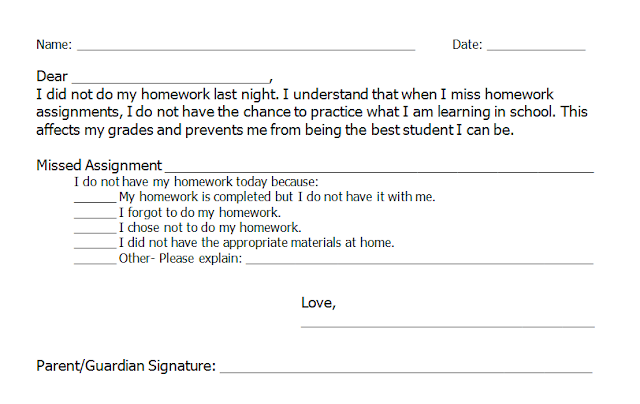Click the Please explain blank line
Image resolution: width=640 pixels, height=404 pixels.
click(x=419, y=261)
